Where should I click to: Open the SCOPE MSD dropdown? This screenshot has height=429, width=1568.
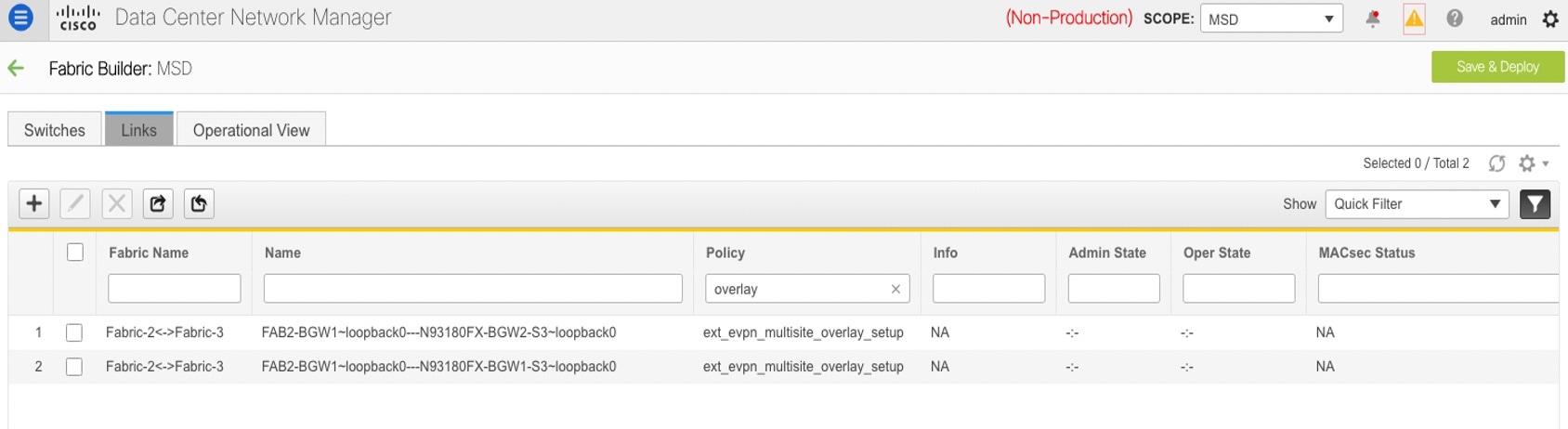coord(1271,19)
